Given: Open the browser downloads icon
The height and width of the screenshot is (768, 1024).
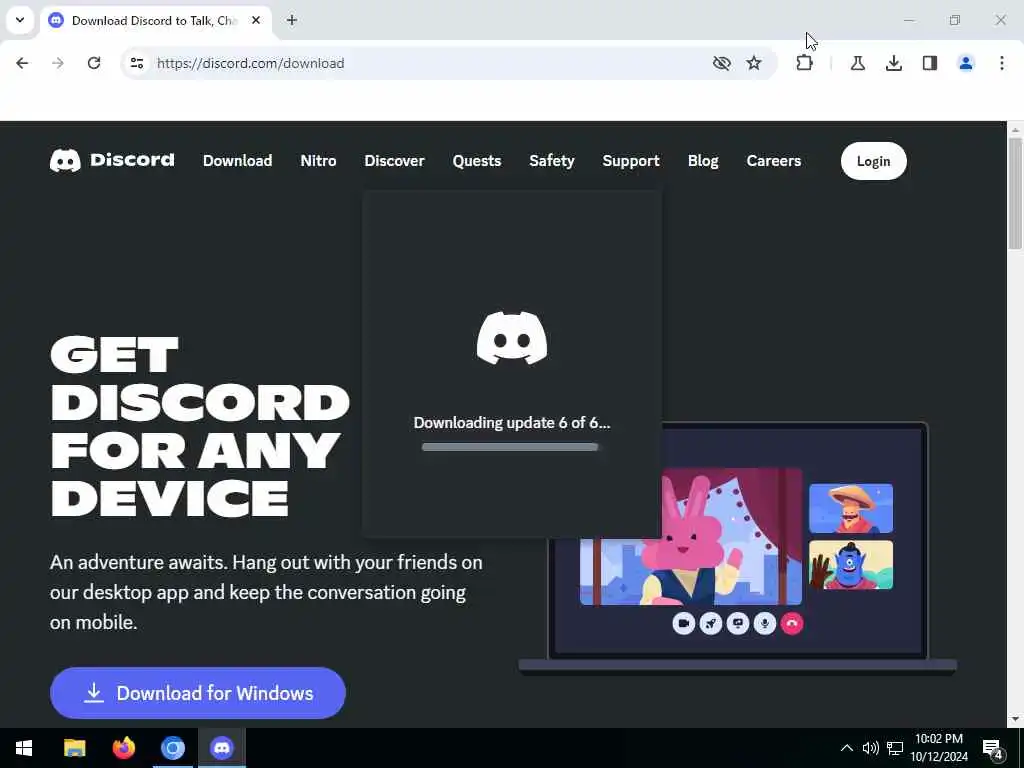Looking at the screenshot, I should point(894,63).
